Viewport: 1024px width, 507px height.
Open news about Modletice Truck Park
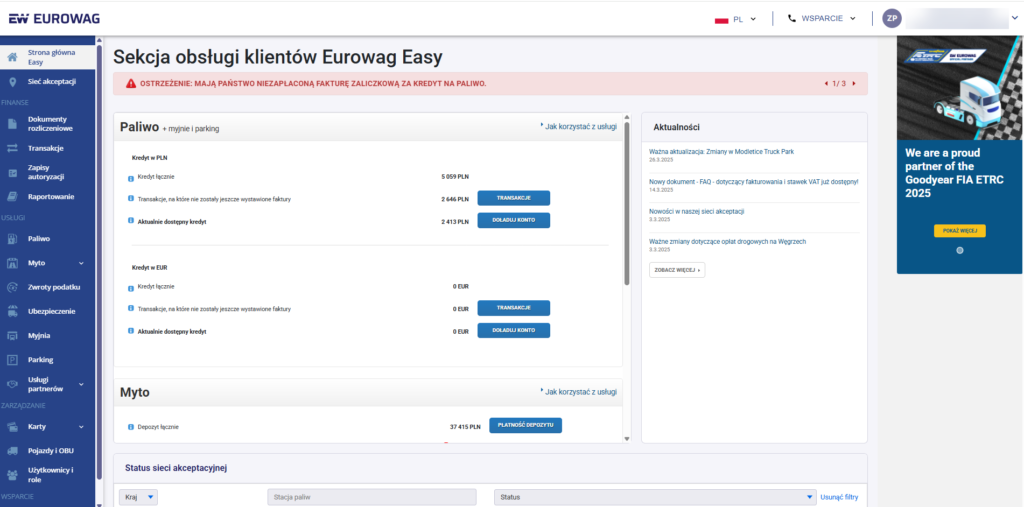click(722, 152)
